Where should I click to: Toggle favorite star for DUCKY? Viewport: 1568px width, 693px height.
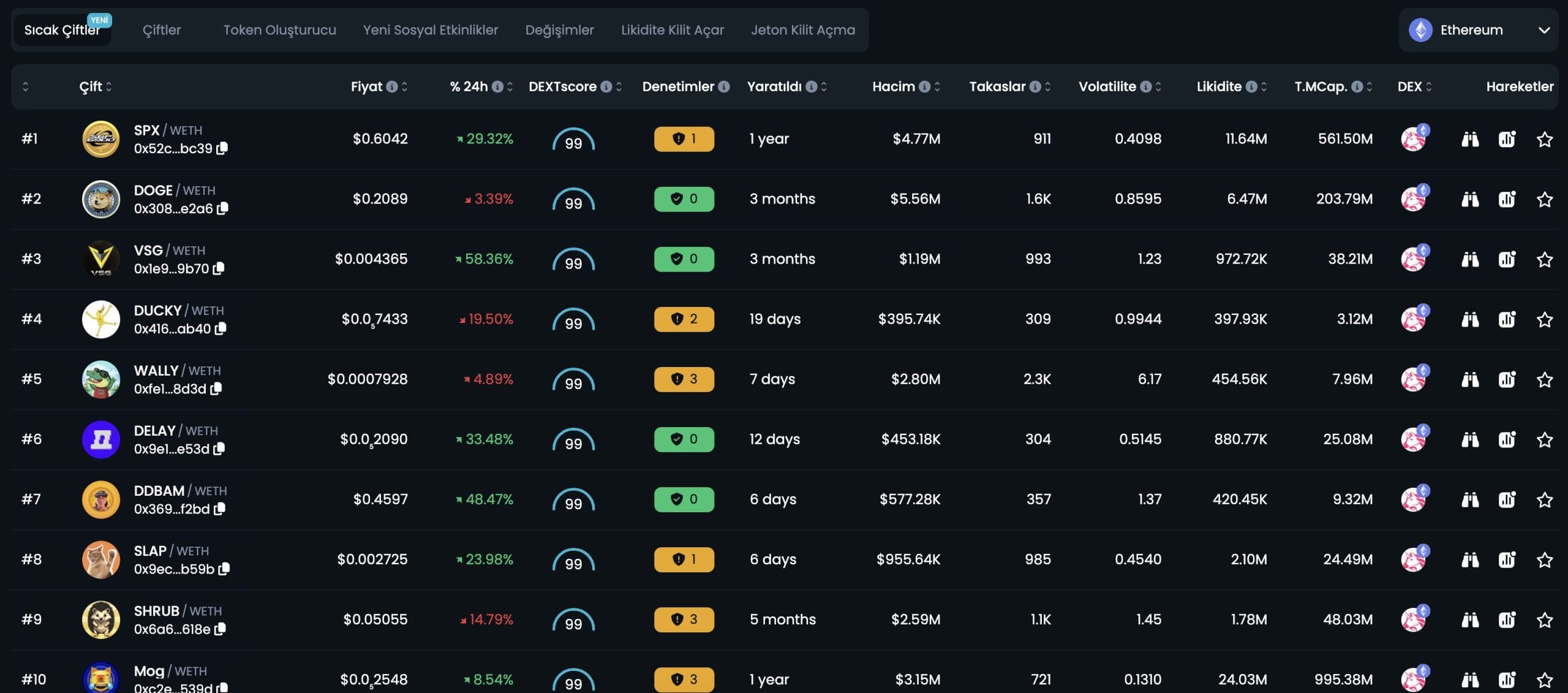1545,319
